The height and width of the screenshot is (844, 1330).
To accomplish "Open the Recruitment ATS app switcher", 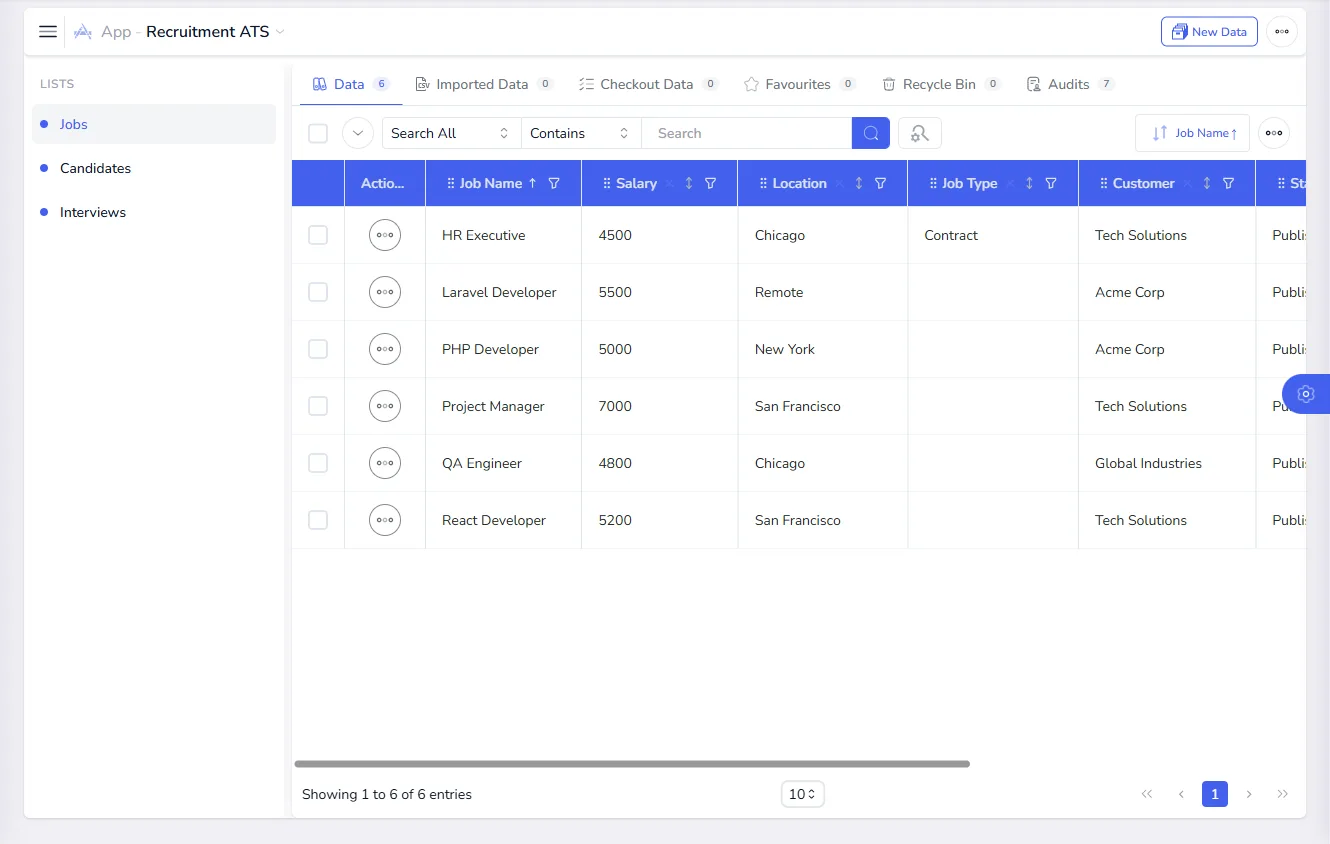I will point(215,32).
